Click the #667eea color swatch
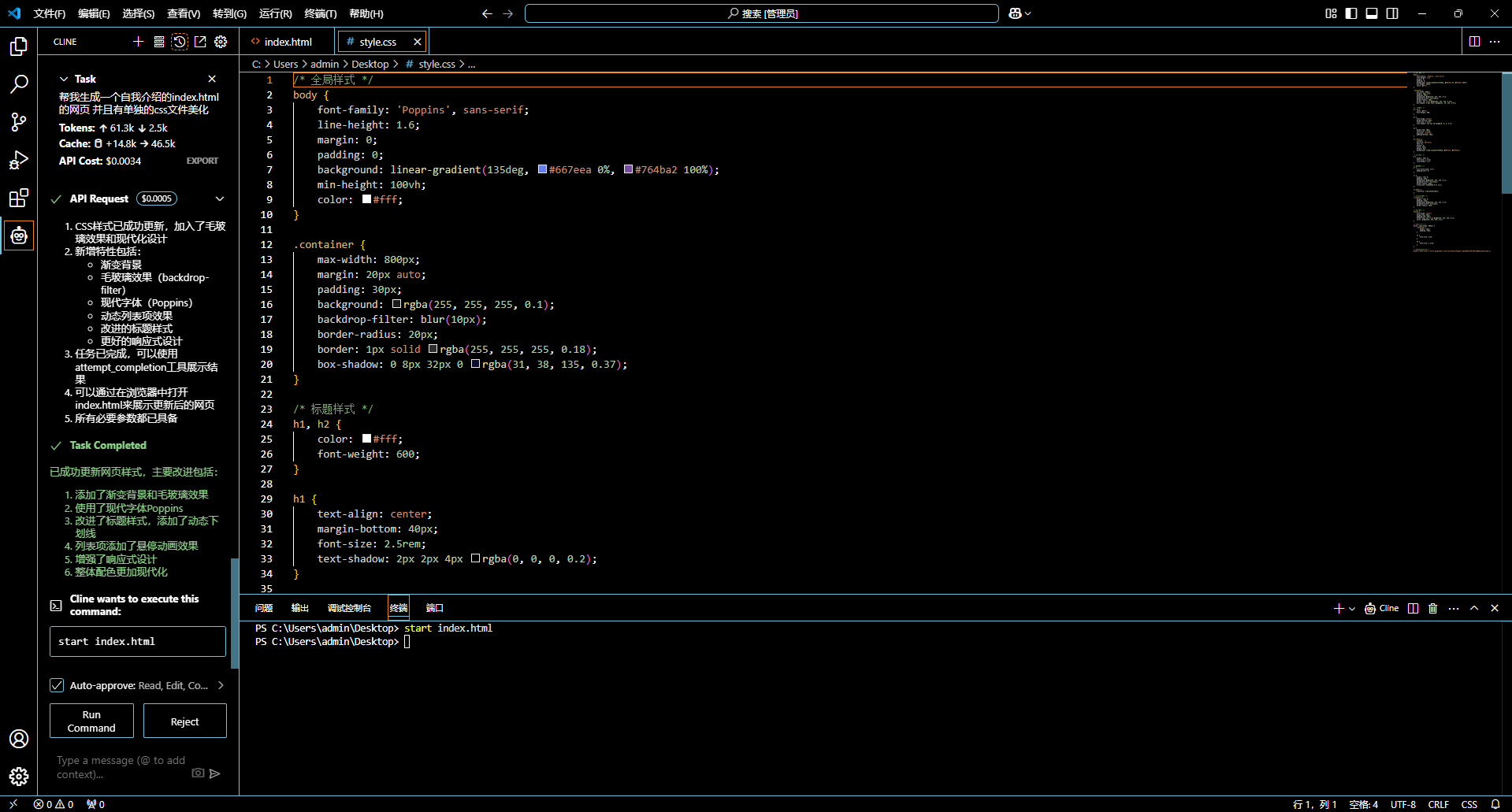The width and height of the screenshot is (1512, 812). 543,169
